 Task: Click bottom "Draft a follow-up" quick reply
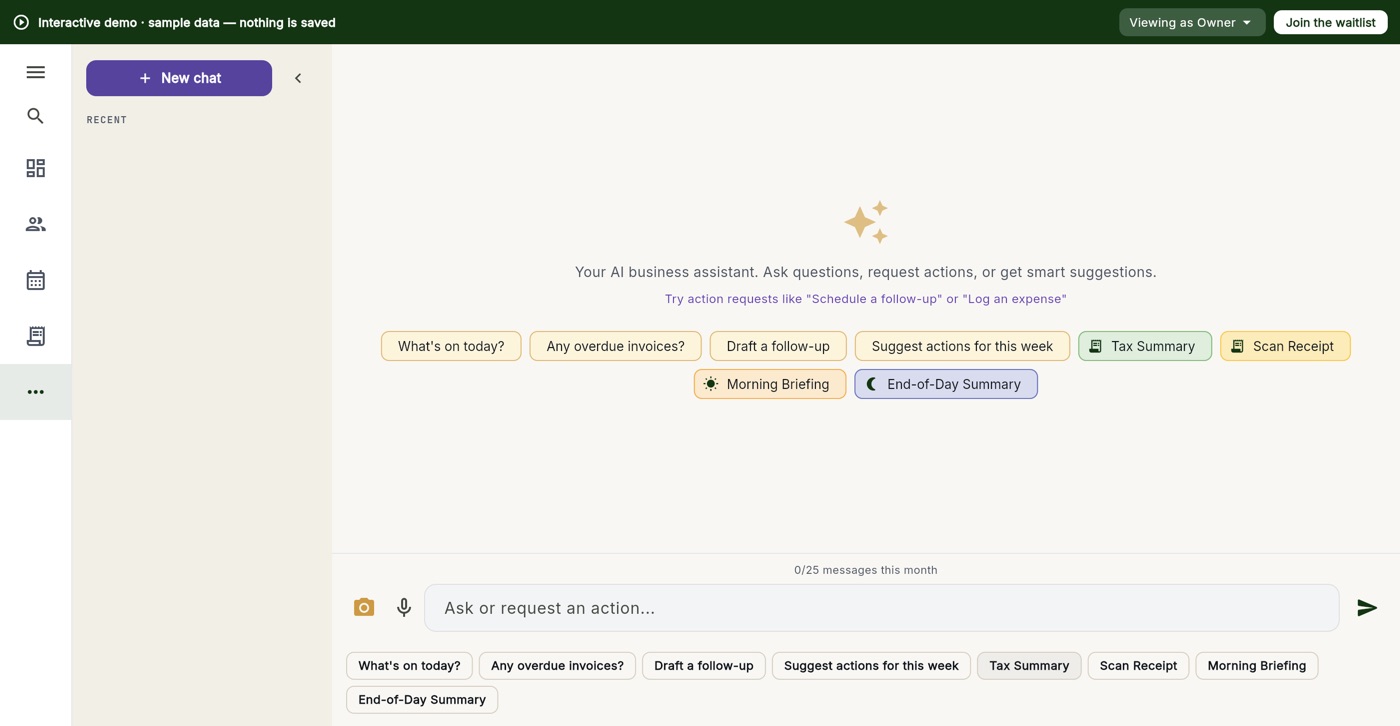point(704,666)
